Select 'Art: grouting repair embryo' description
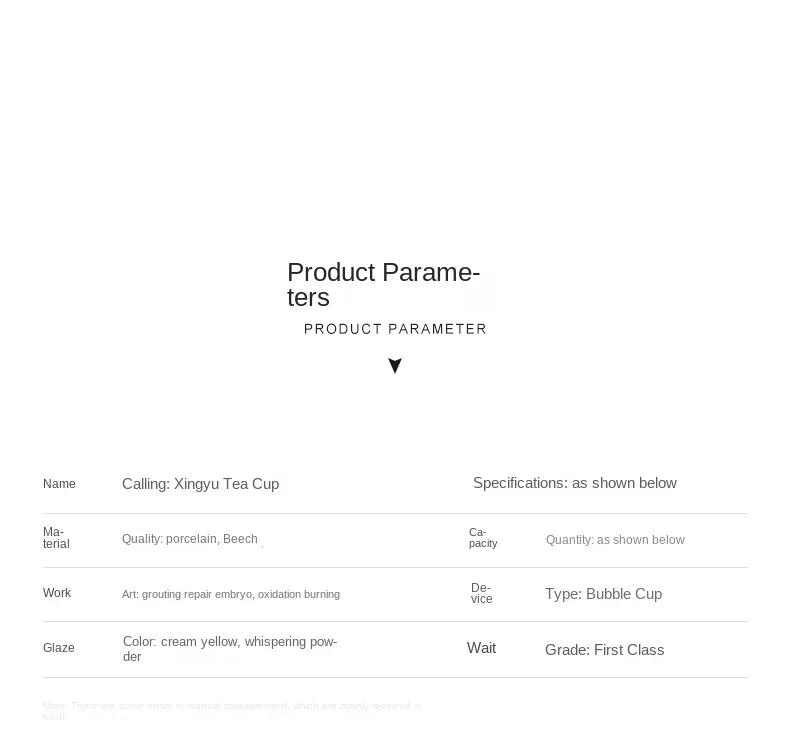The height and width of the screenshot is (747, 790). [186, 594]
